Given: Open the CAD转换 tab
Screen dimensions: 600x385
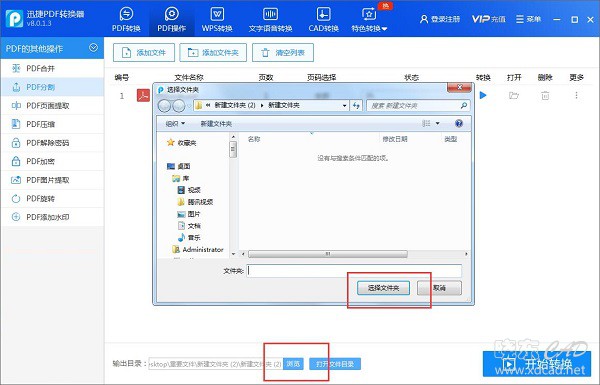Looking at the screenshot, I should (x=323, y=19).
